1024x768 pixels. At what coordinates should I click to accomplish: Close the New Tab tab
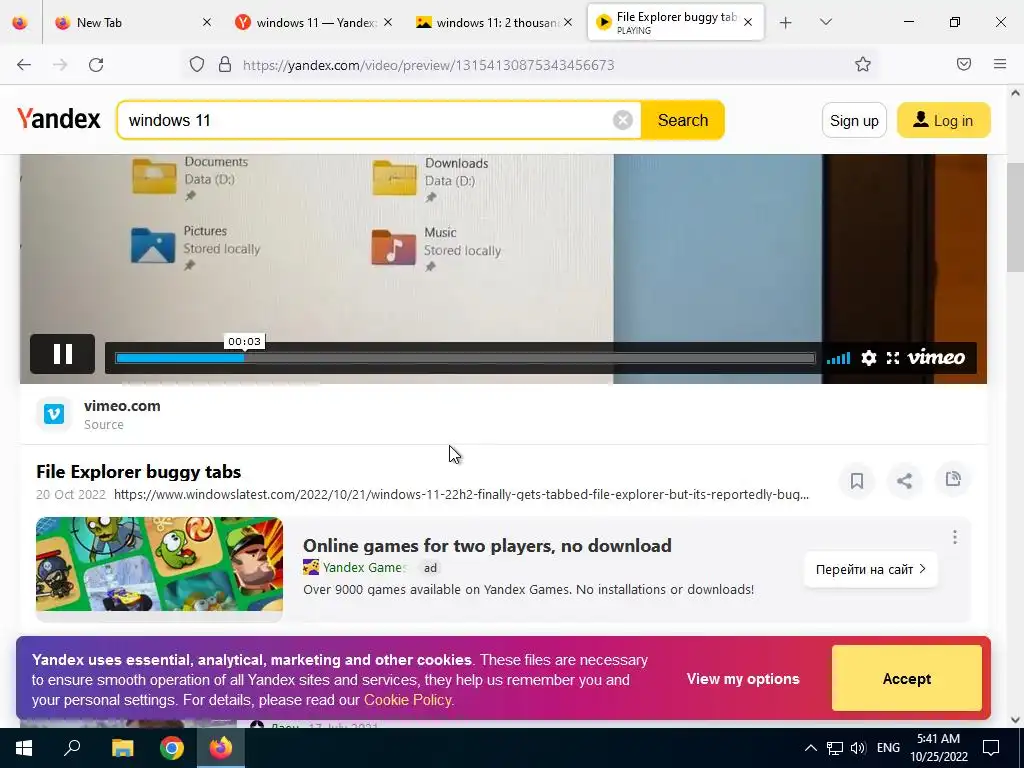pyautogui.click(x=207, y=22)
